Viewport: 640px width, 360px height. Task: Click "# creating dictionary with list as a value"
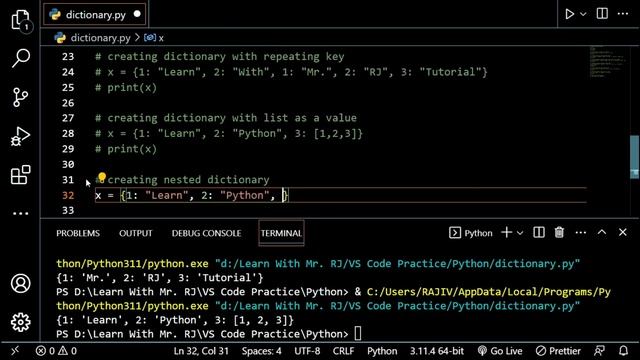[x=226, y=118]
